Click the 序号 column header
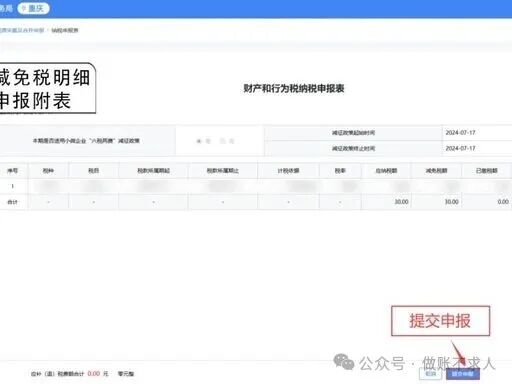 [13, 171]
